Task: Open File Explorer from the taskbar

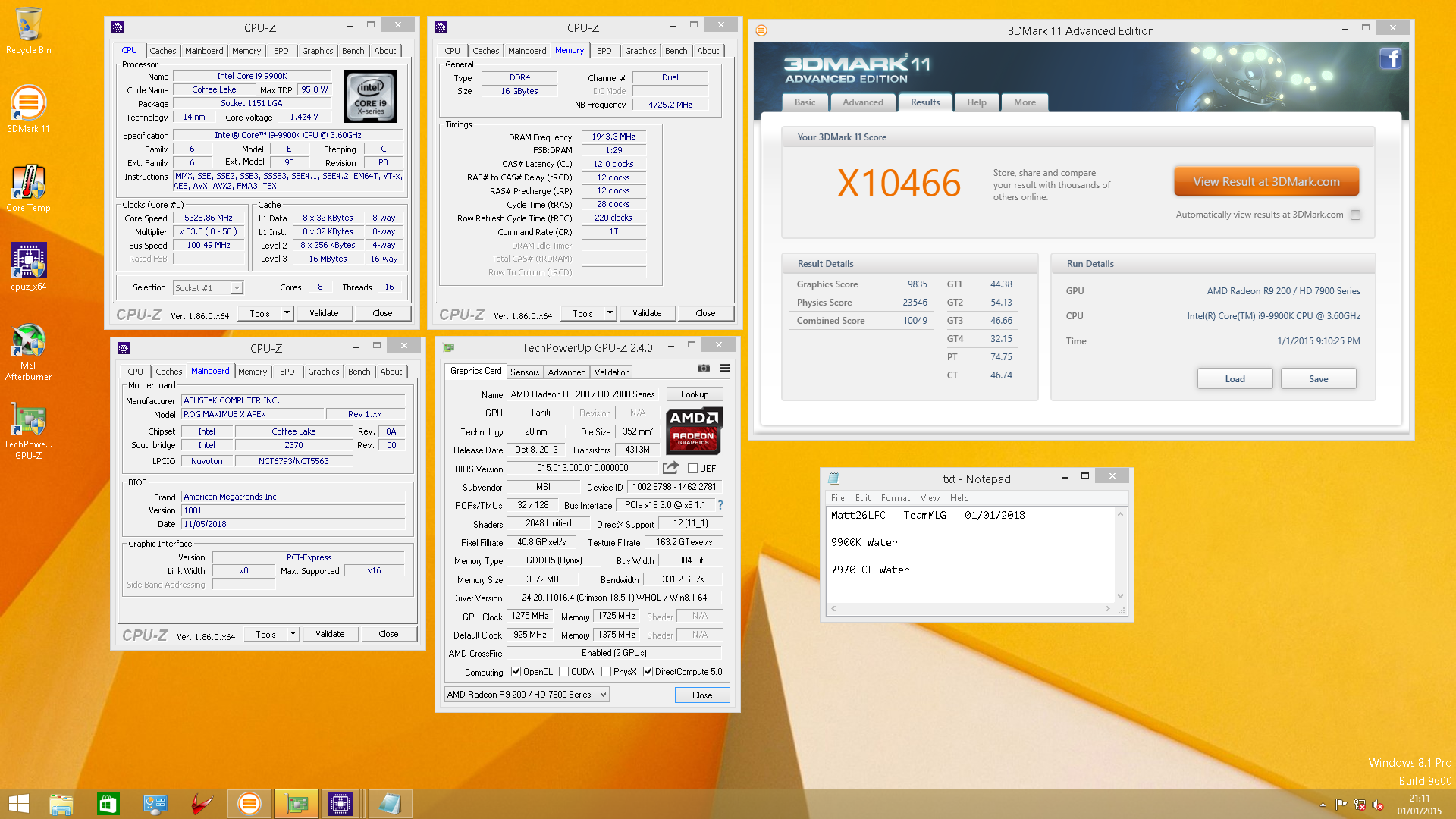Action: point(61,804)
